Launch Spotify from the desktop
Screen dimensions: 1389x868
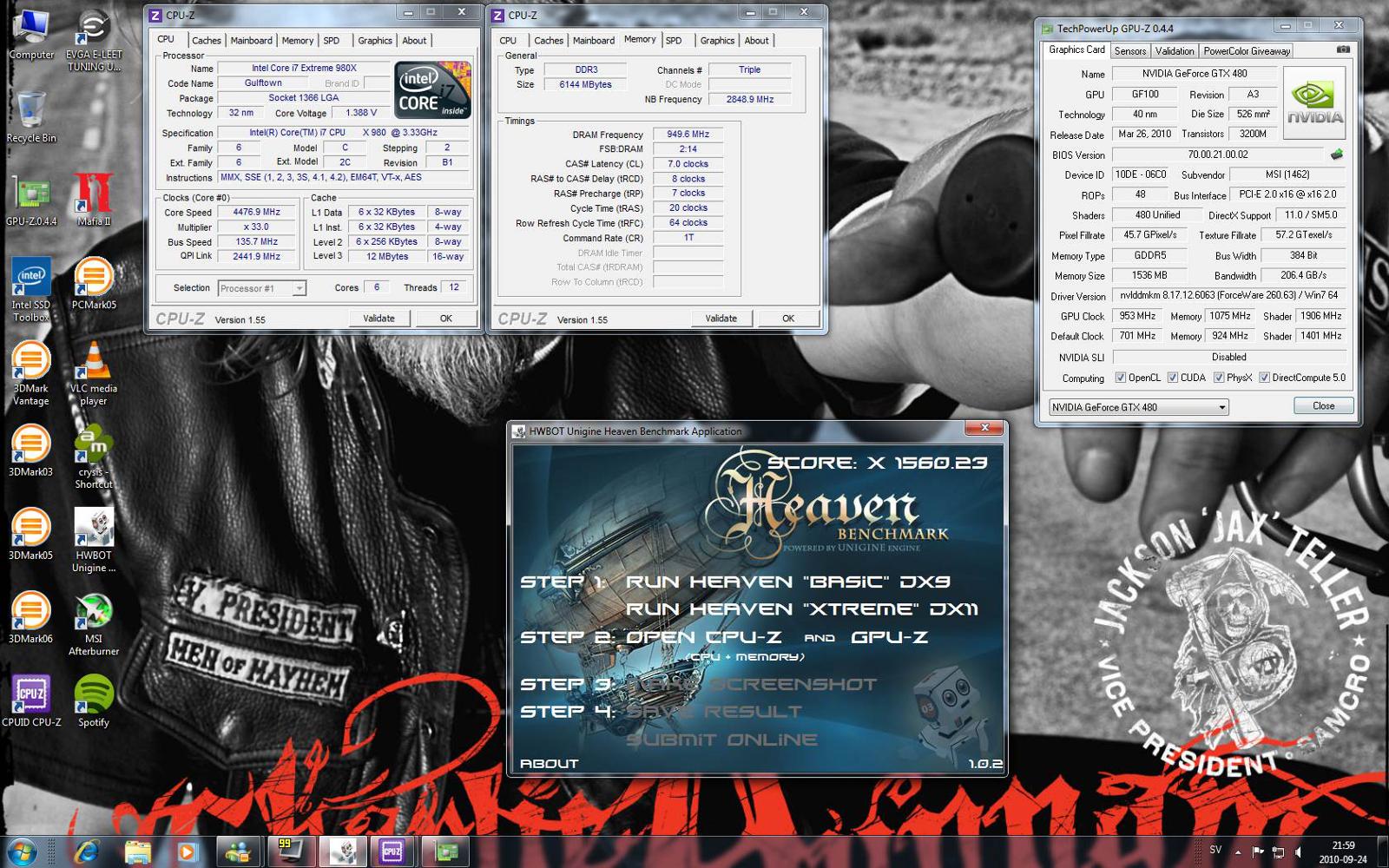point(94,700)
